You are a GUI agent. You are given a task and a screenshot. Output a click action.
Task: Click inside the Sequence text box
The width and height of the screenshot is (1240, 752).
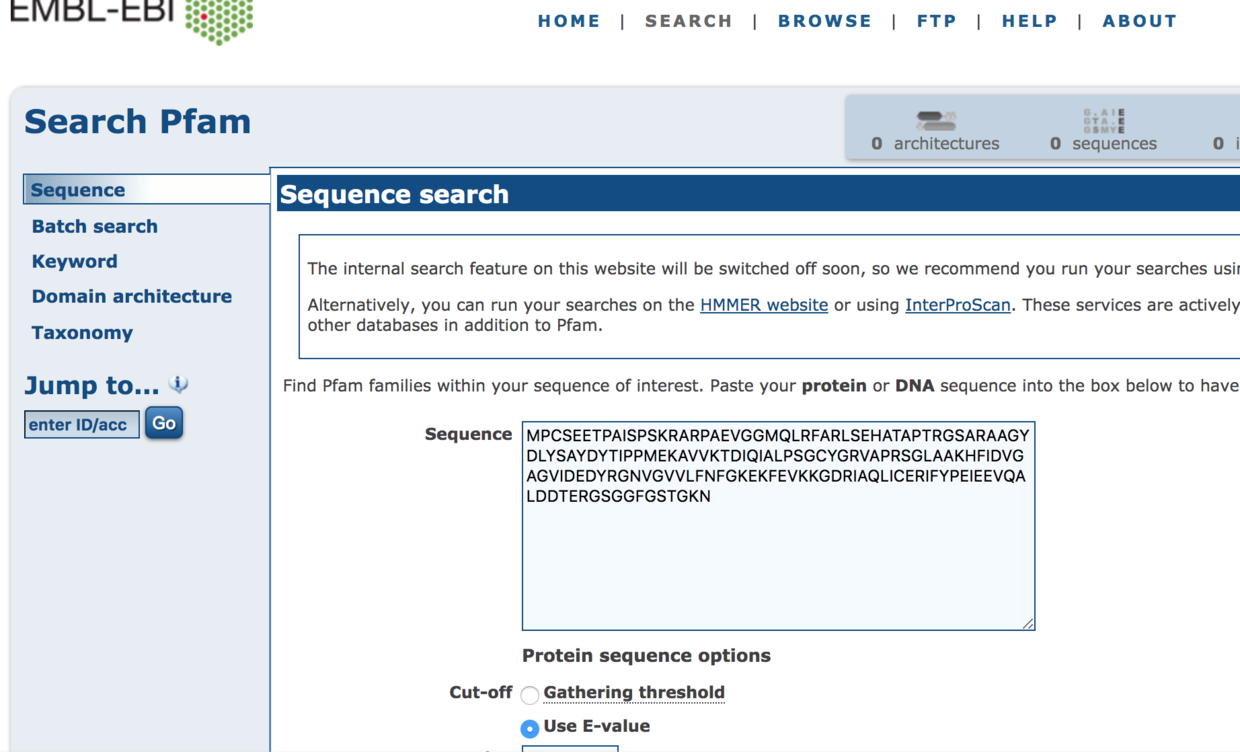[x=778, y=560]
